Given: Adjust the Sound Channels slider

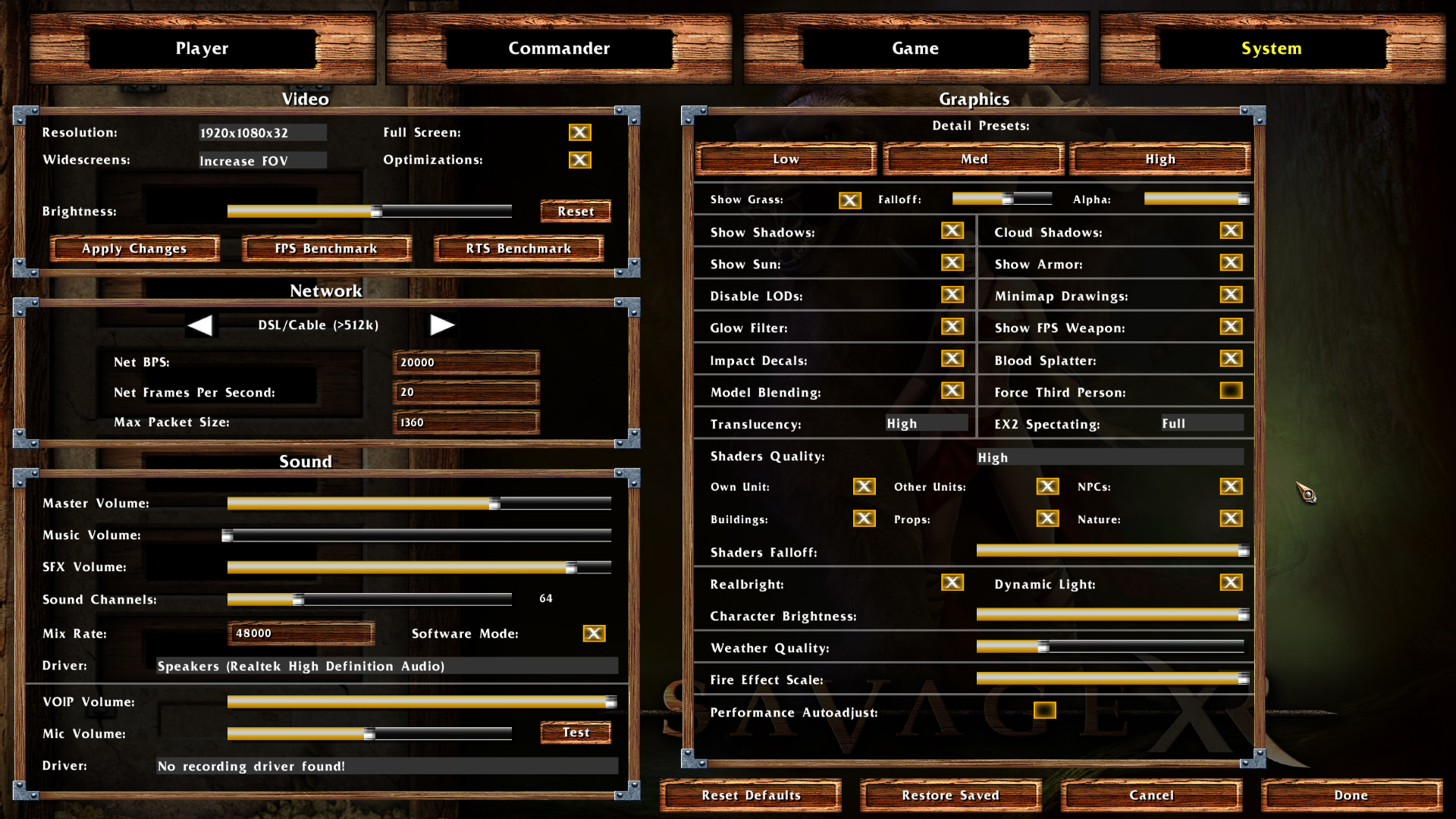Looking at the screenshot, I should point(369,600).
